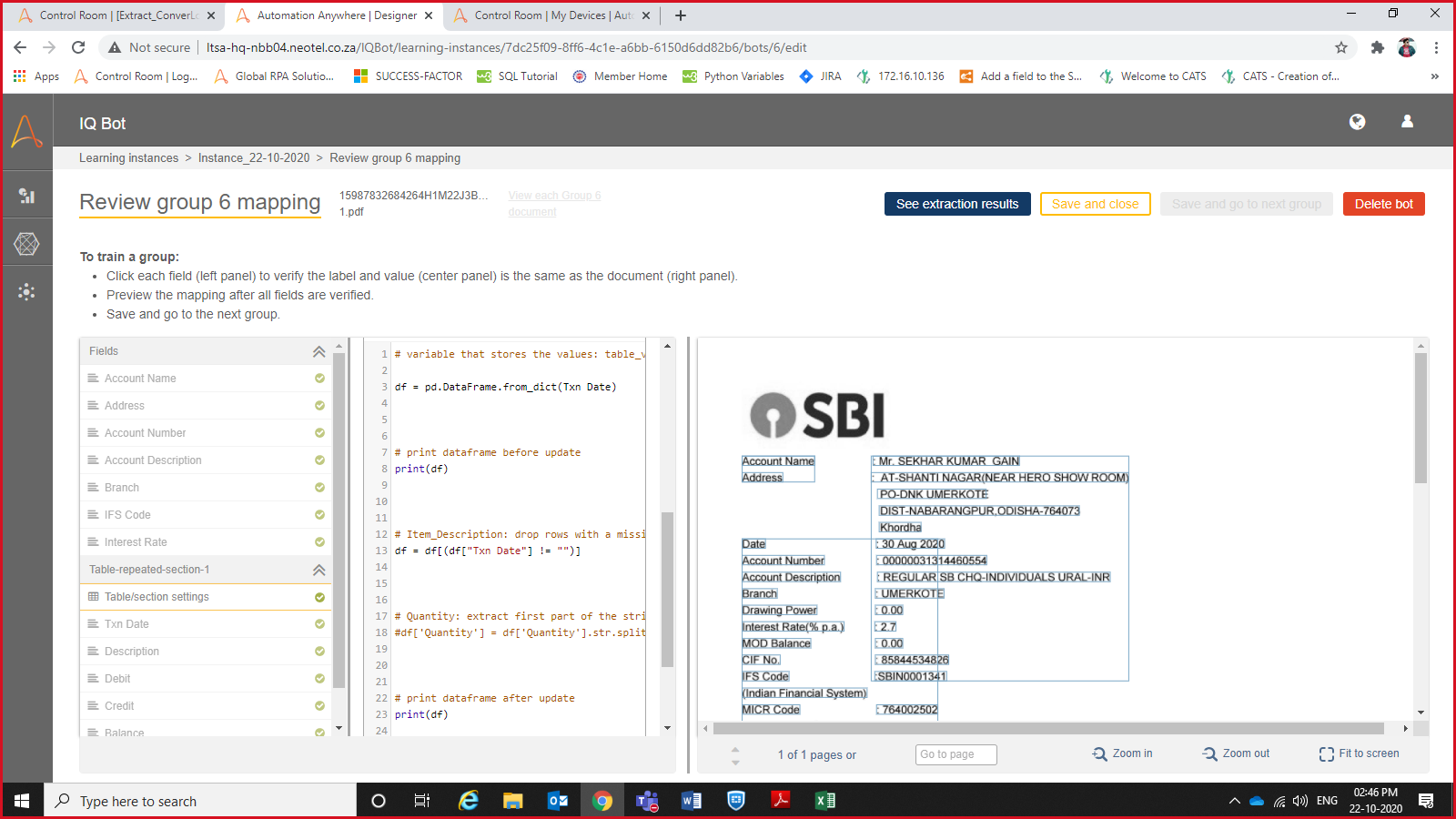Open Microsoft Teams from the taskbar
Image resolution: width=1456 pixels, height=819 pixels.
click(647, 801)
